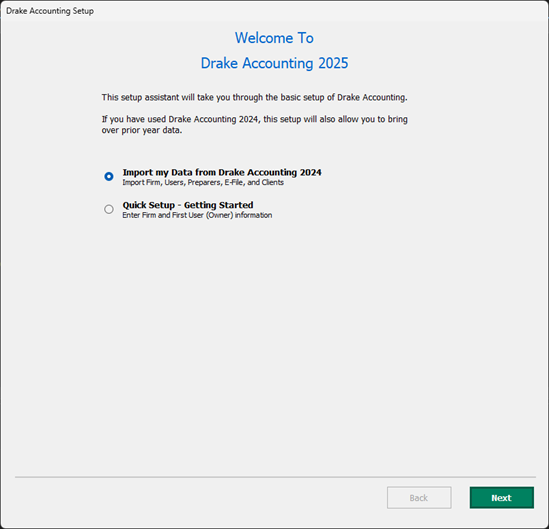This screenshot has width=549, height=529.
Task: Click the 'Welcome To' heading
Action: pyautogui.click(x=274, y=38)
